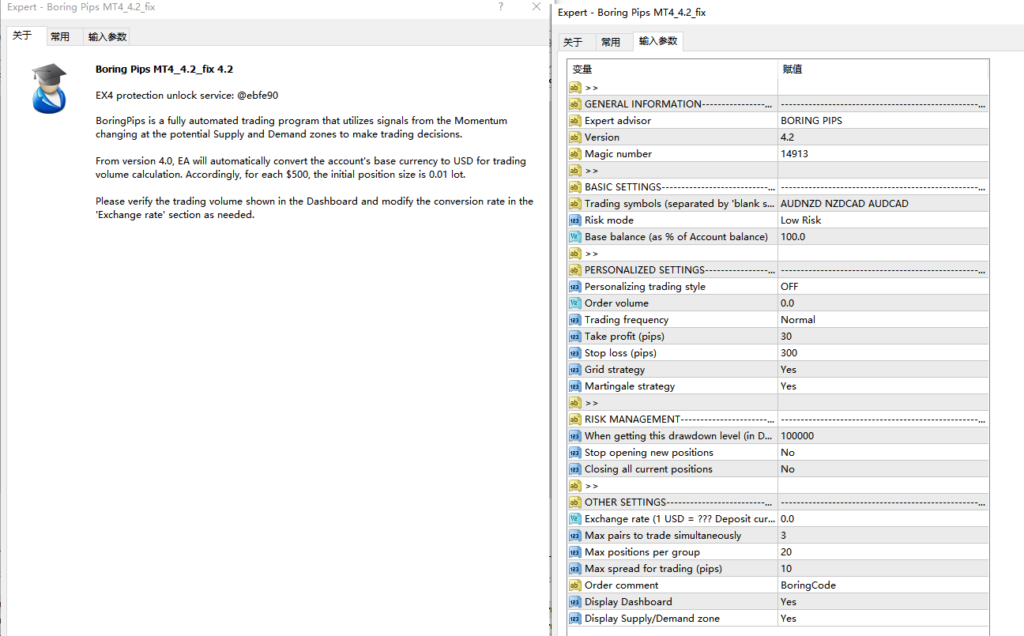Image resolution: width=1024 pixels, height=636 pixels.
Task: Click the Risk mode row icon
Action: [x=575, y=220]
